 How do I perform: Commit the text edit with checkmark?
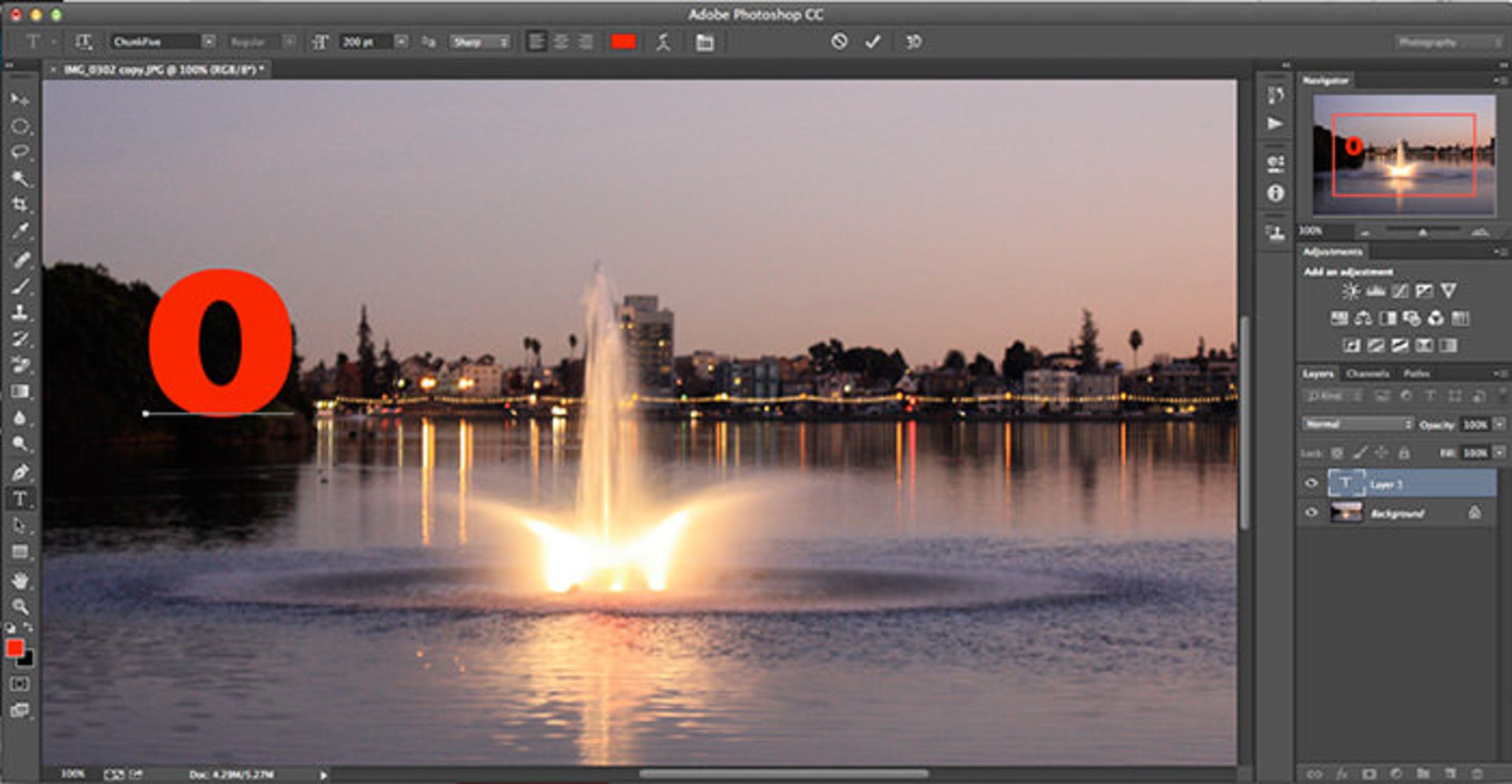pos(873,42)
